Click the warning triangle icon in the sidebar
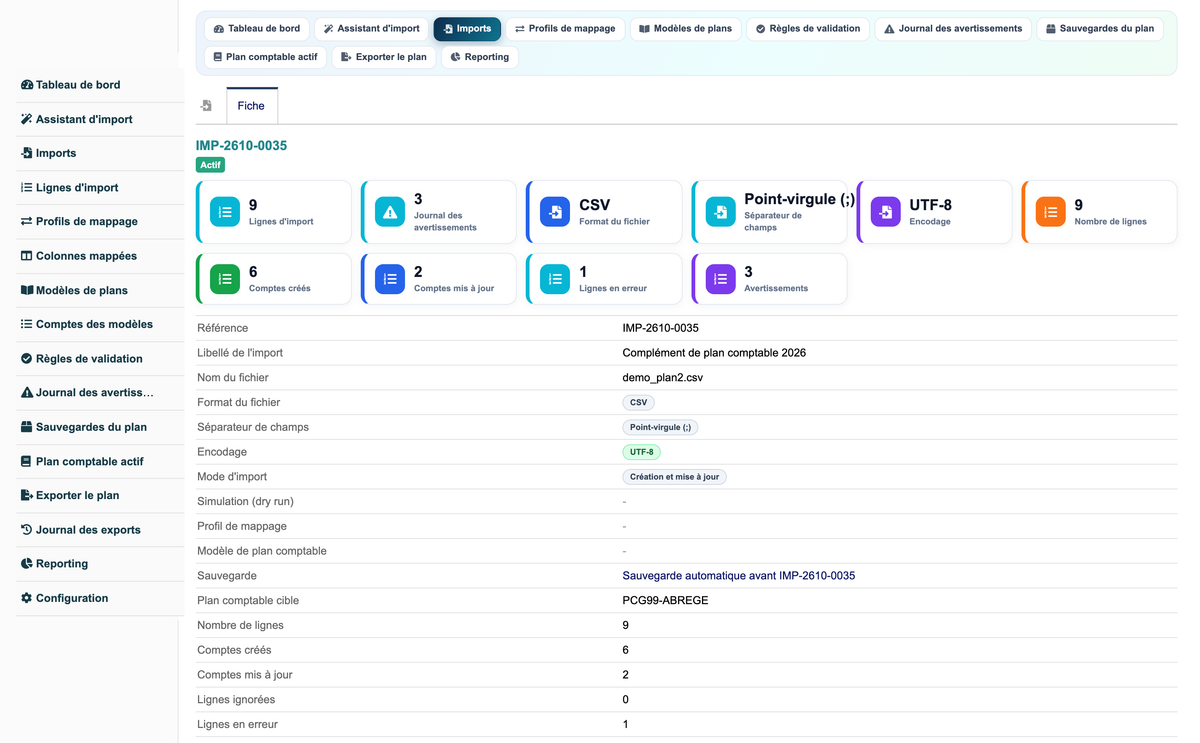This screenshot has height=743, width=1200. [x=27, y=393]
